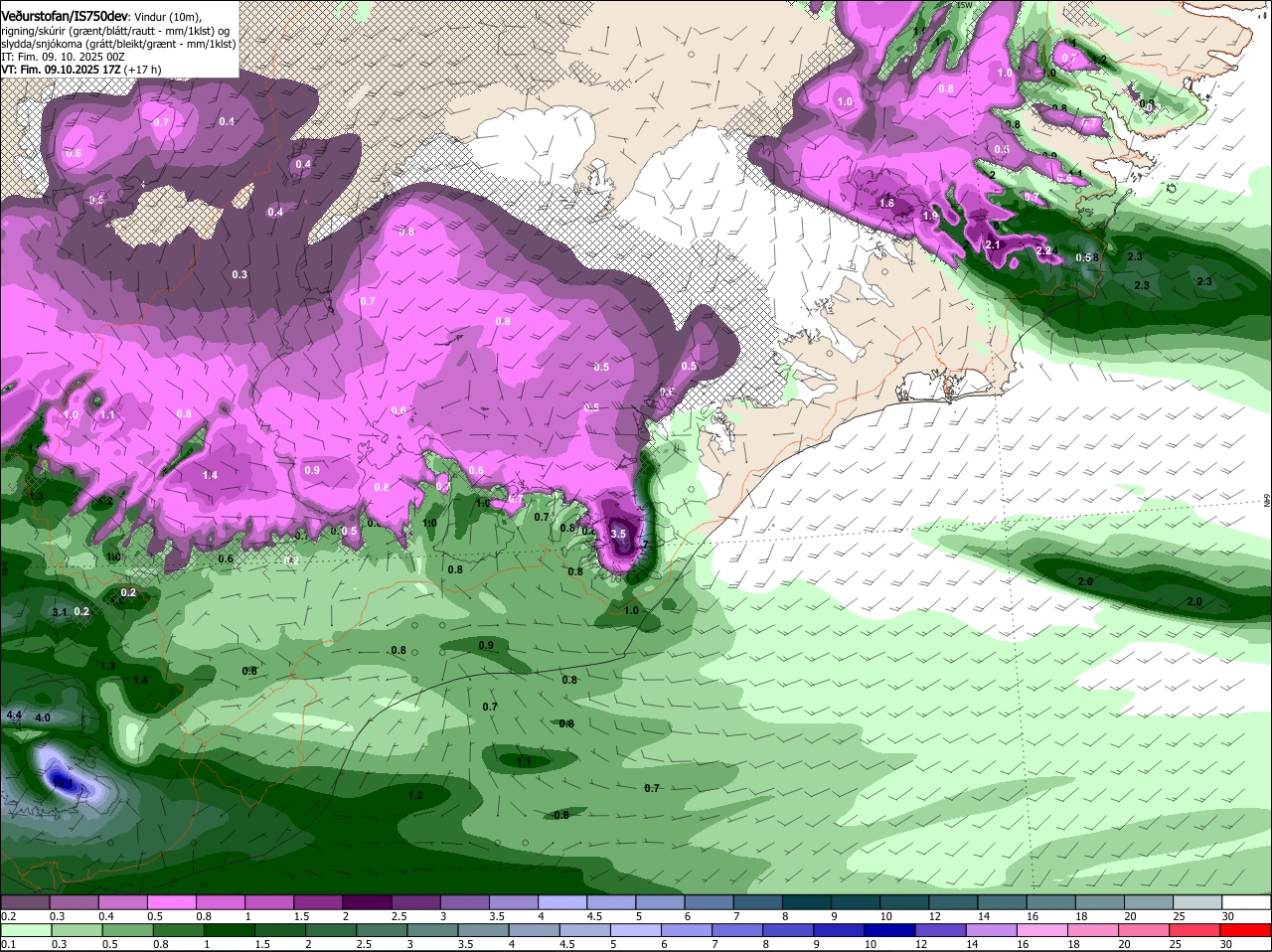
Task: Click the 3.1 value label on the map
Action: coord(59,612)
